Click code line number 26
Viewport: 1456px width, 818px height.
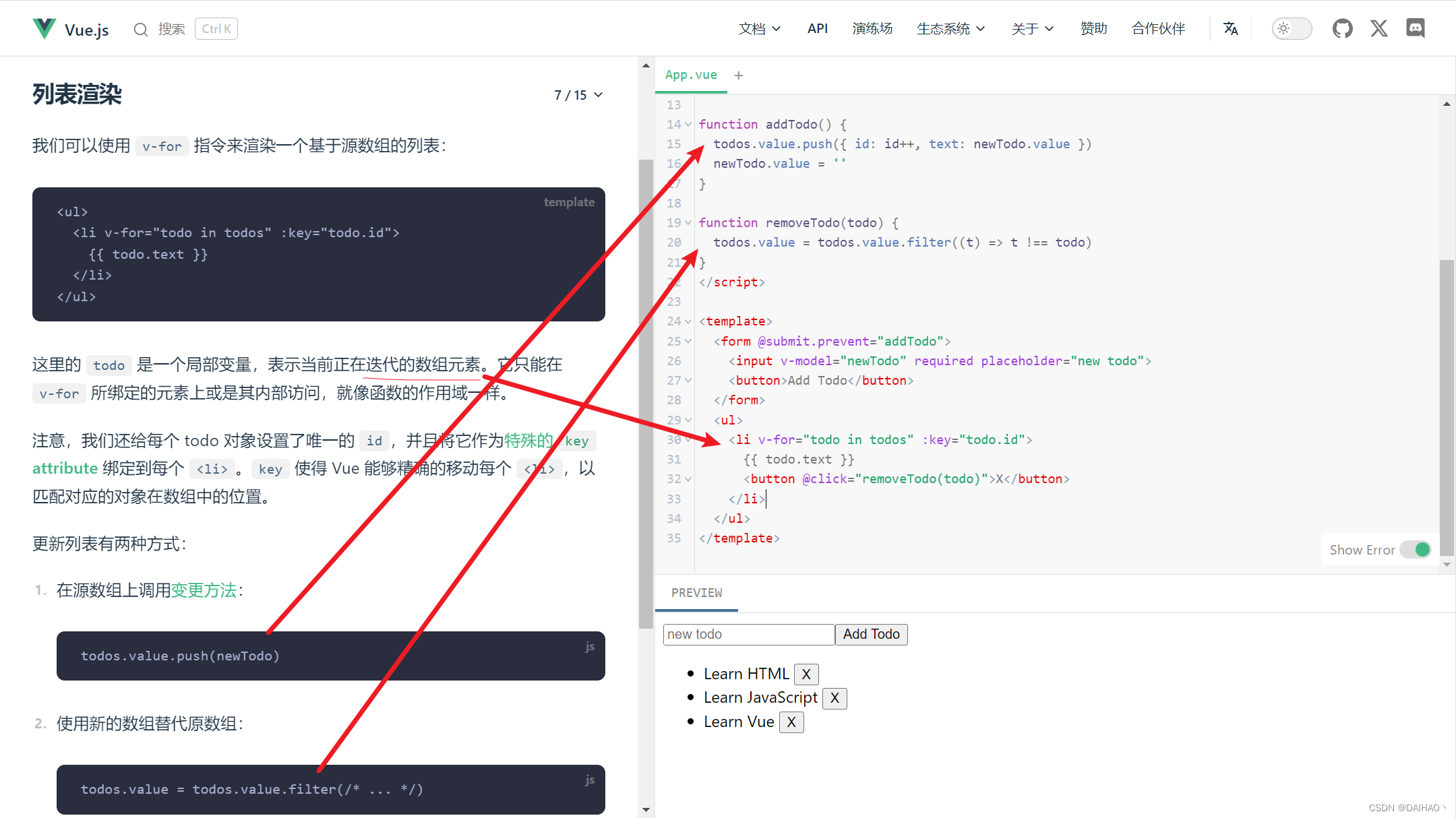(674, 361)
